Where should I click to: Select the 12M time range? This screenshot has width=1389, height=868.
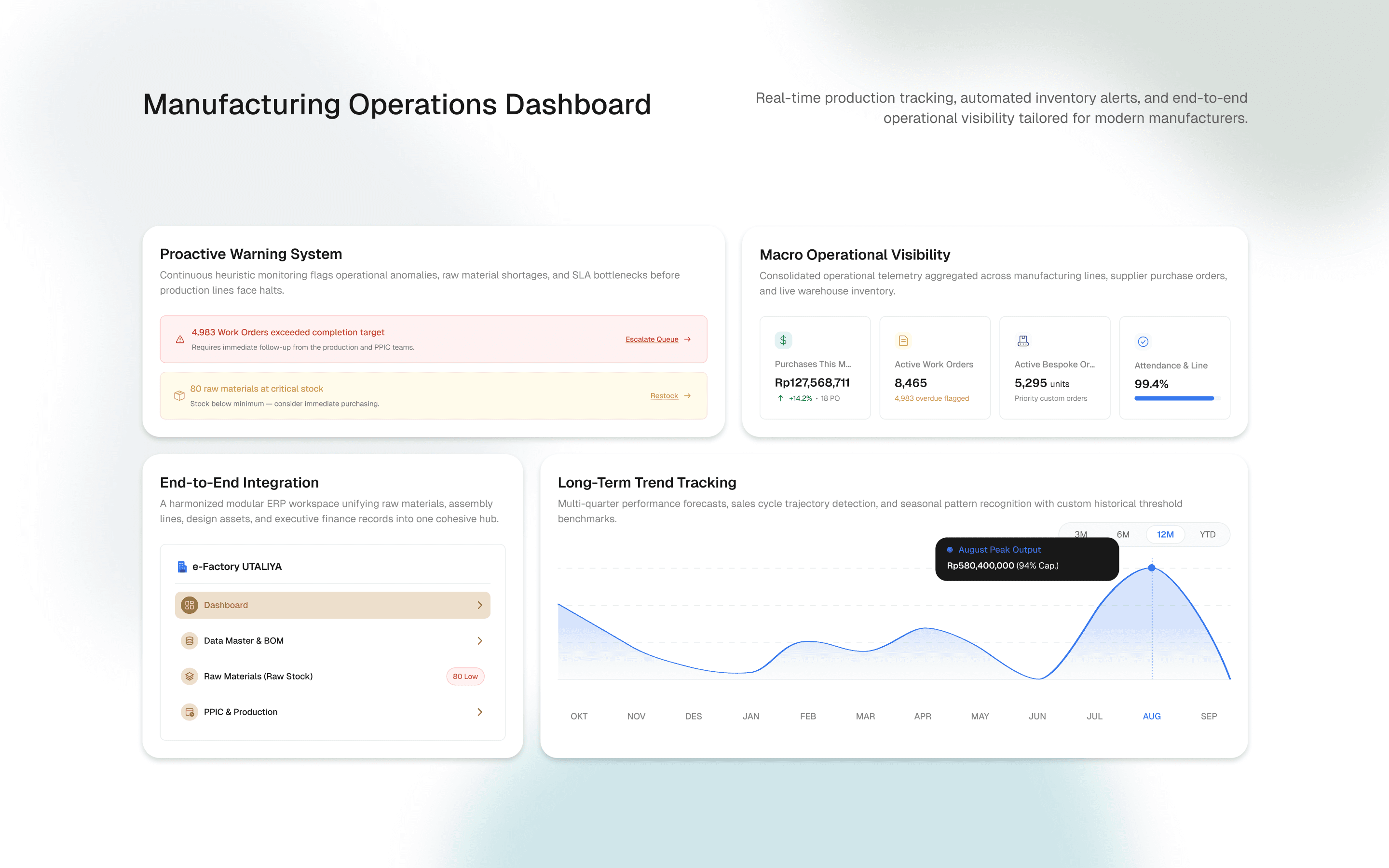tap(1165, 534)
